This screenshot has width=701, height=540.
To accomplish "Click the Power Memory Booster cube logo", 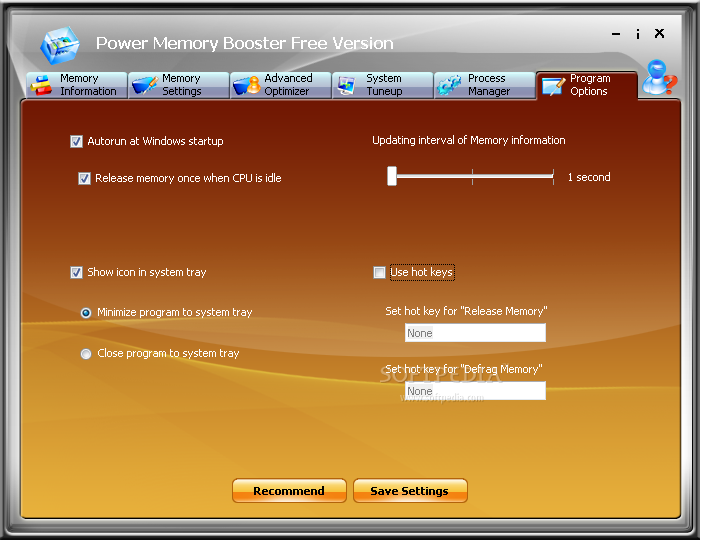I will [x=59, y=45].
